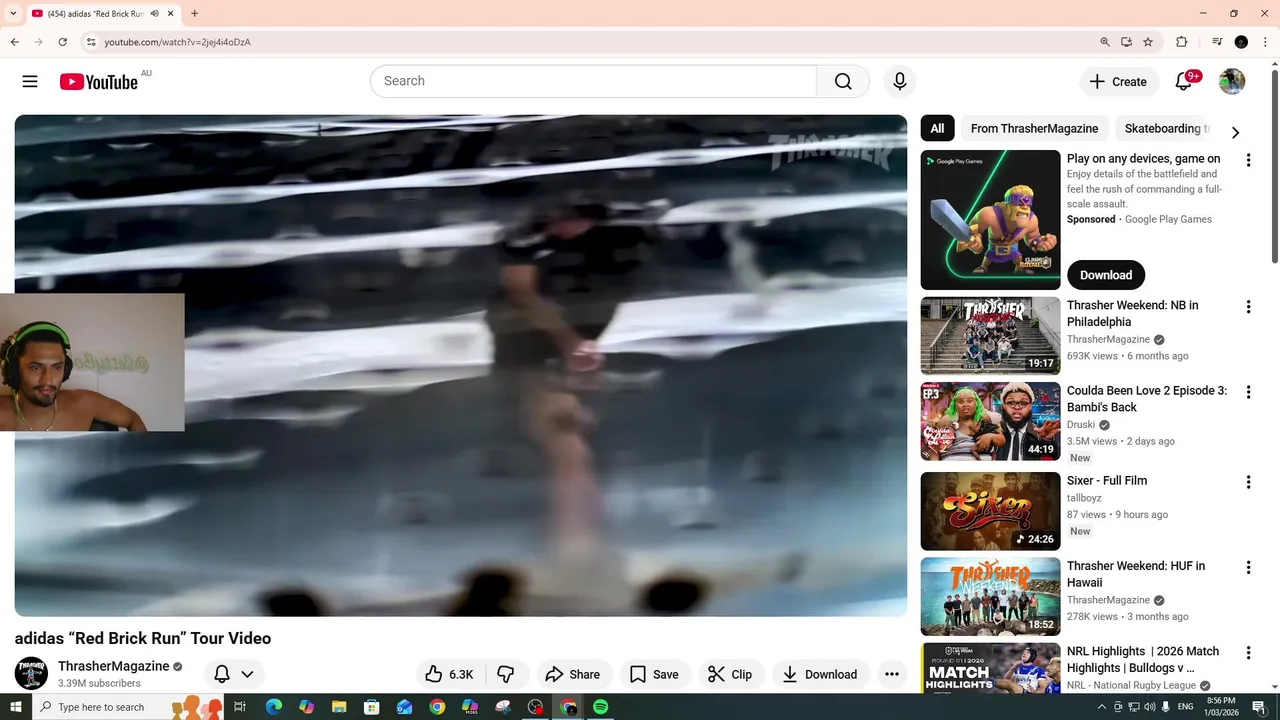Bookmark this page with the star

(x=1148, y=42)
